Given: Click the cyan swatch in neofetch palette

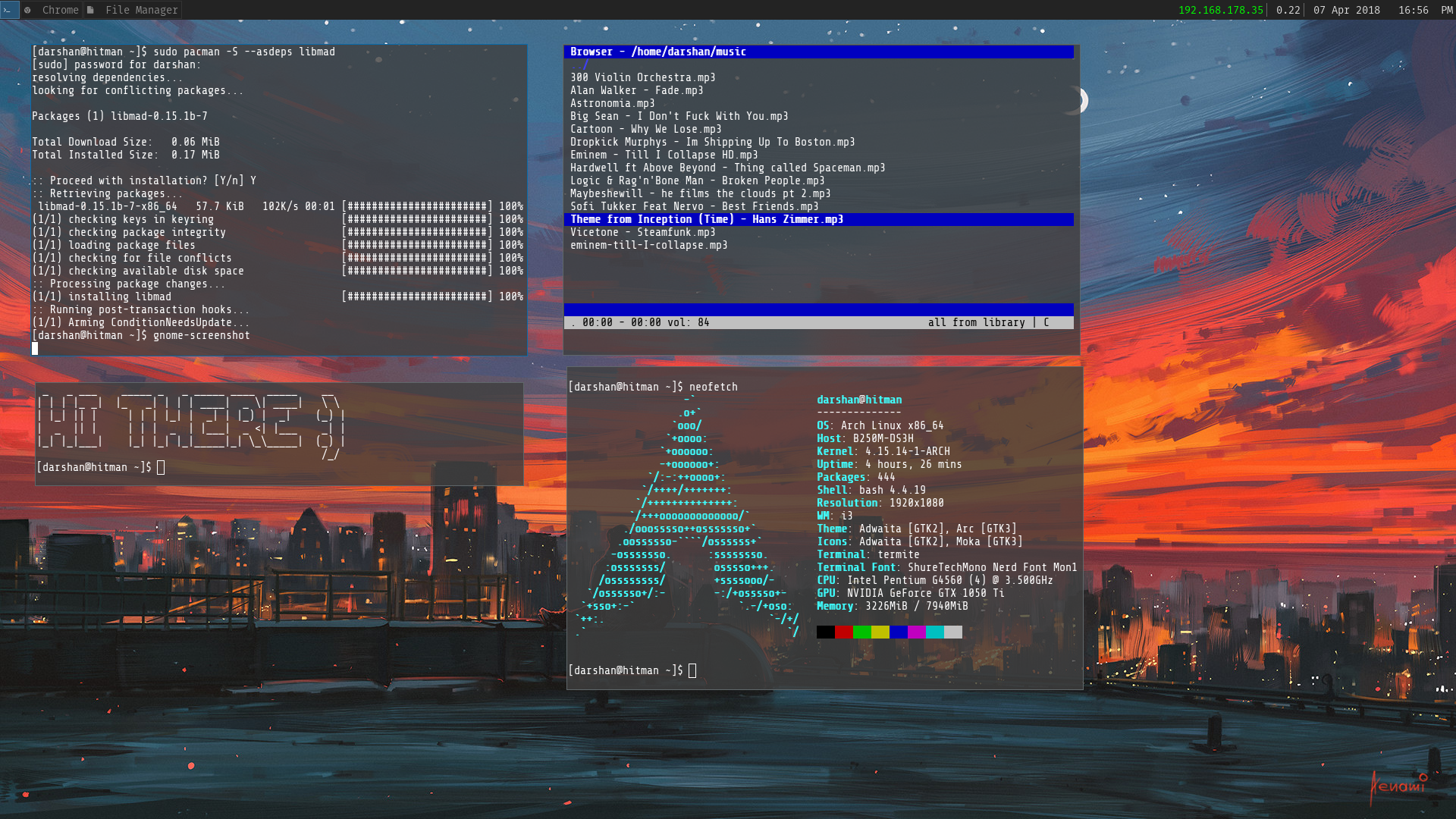Looking at the screenshot, I should 934,632.
